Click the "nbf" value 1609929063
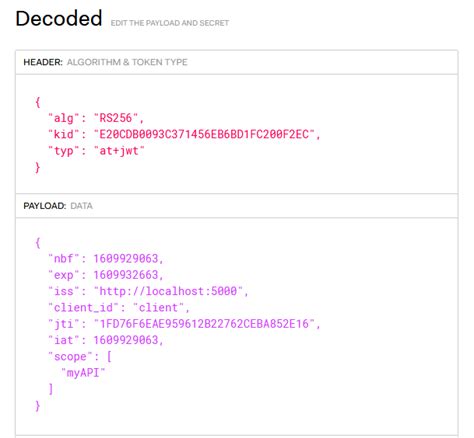This screenshot has width=474, height=438. pos(126,259)
